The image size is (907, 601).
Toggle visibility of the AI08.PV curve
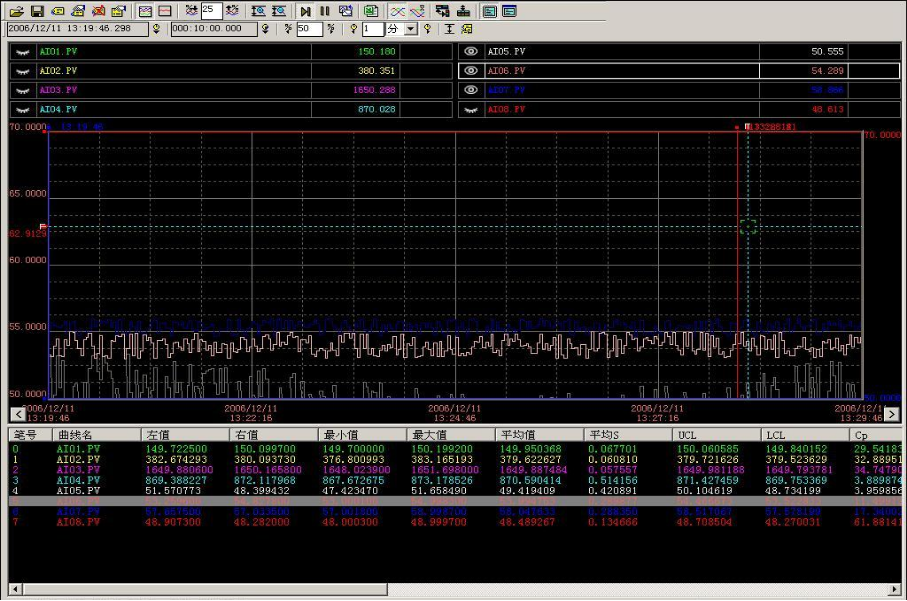(x=470, y=109)
